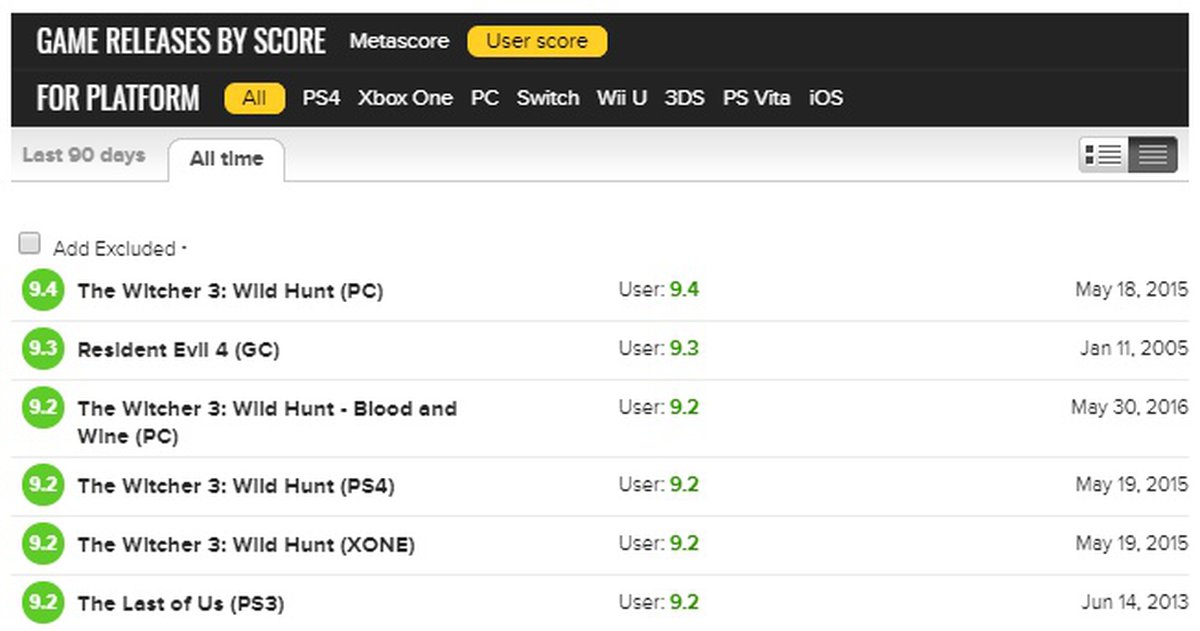Open Resident Evil 4 (GC) game page
The height and width of the screenshot is (631, 1200).
(178, 350)
